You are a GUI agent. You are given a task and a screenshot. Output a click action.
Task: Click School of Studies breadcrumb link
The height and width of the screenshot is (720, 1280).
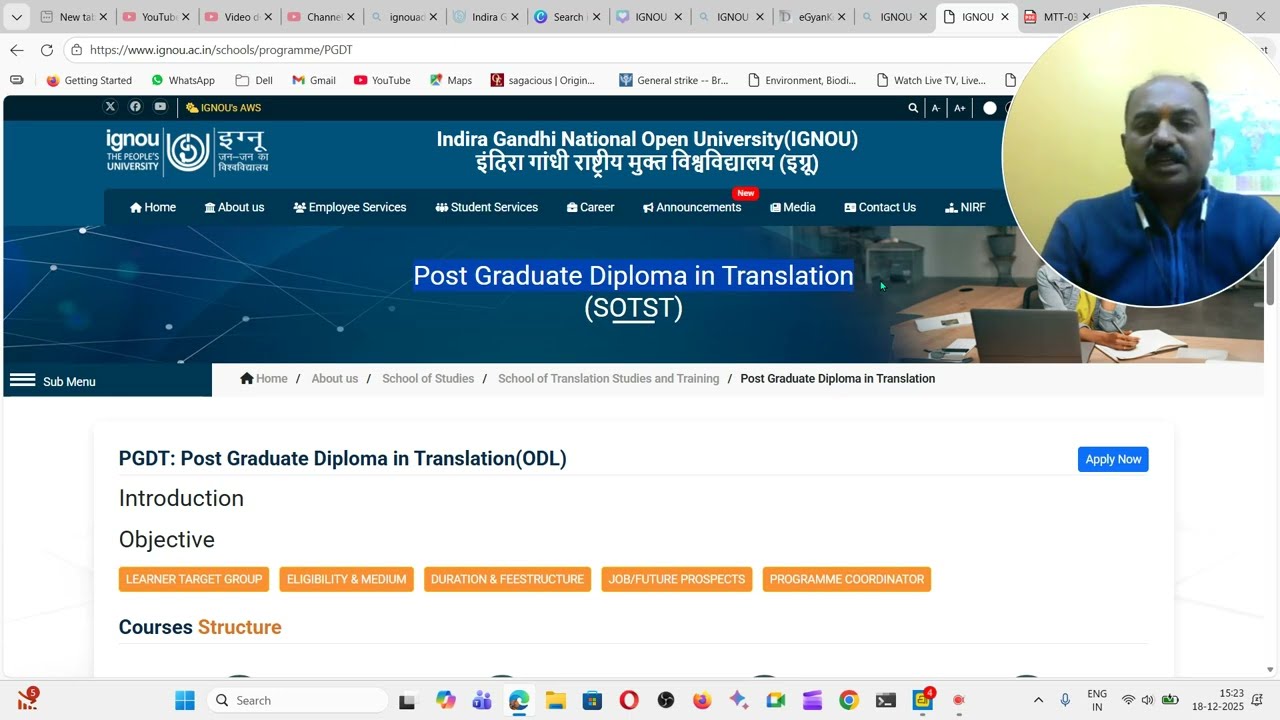point(428,379)
